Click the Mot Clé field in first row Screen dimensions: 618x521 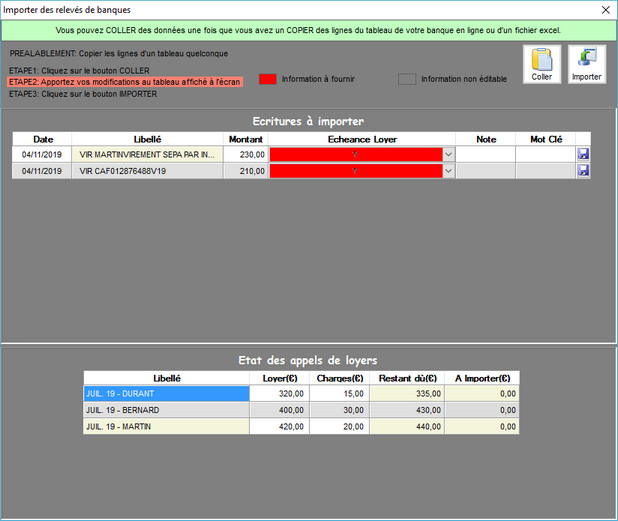pos(545,155)
